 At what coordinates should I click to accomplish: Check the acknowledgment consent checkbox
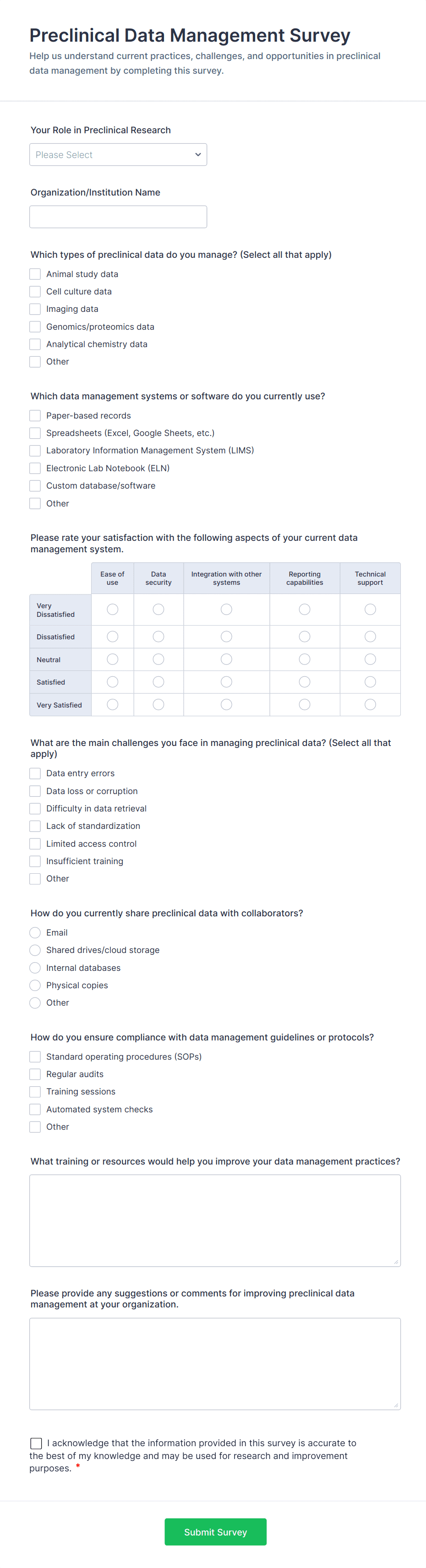point(36,1443)
